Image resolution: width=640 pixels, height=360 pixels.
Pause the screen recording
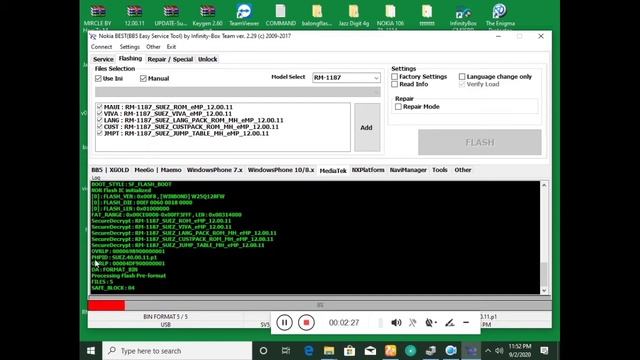[x=284, y=322]
